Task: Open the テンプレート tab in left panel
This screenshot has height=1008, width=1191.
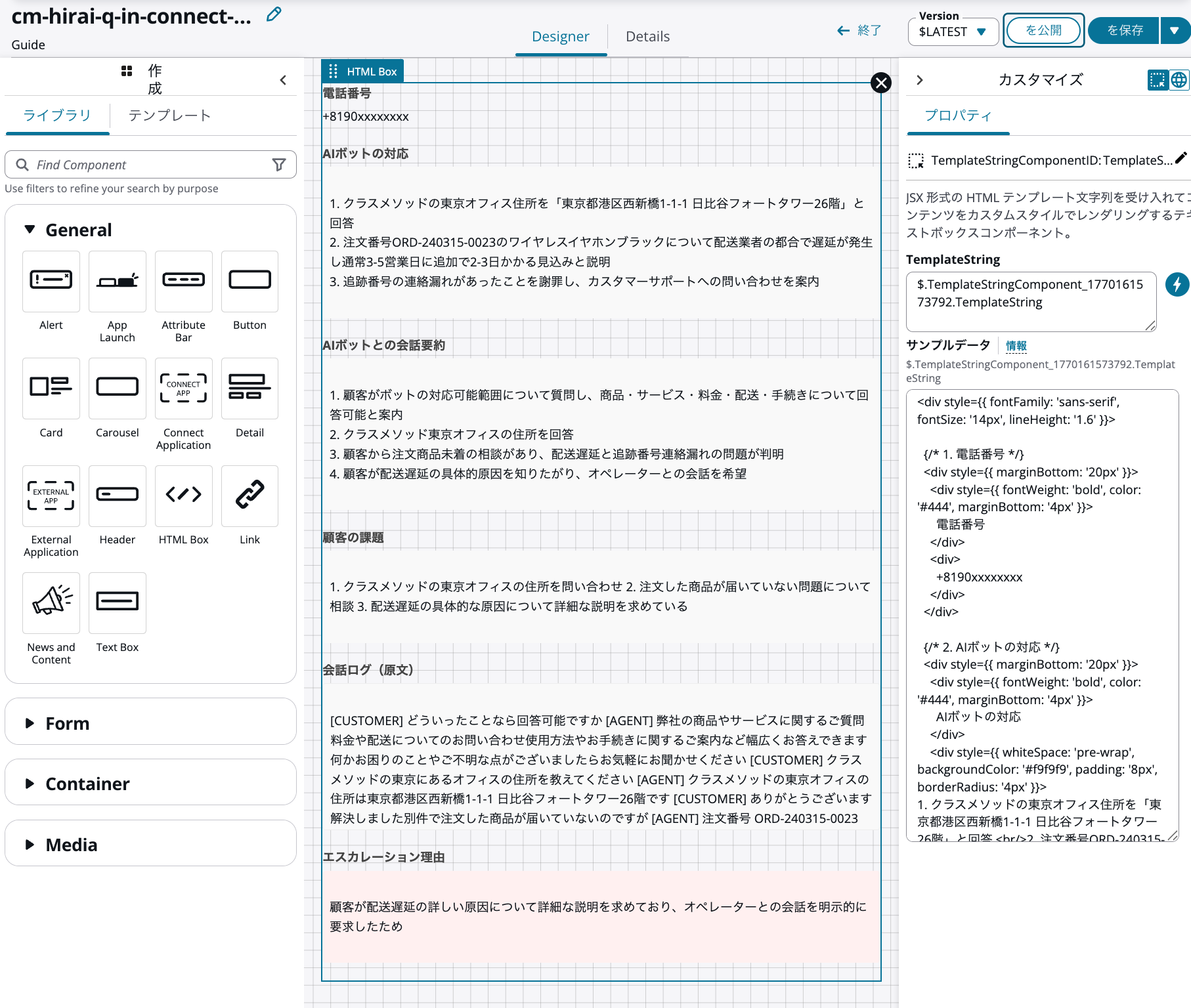Action: [169, 115]
